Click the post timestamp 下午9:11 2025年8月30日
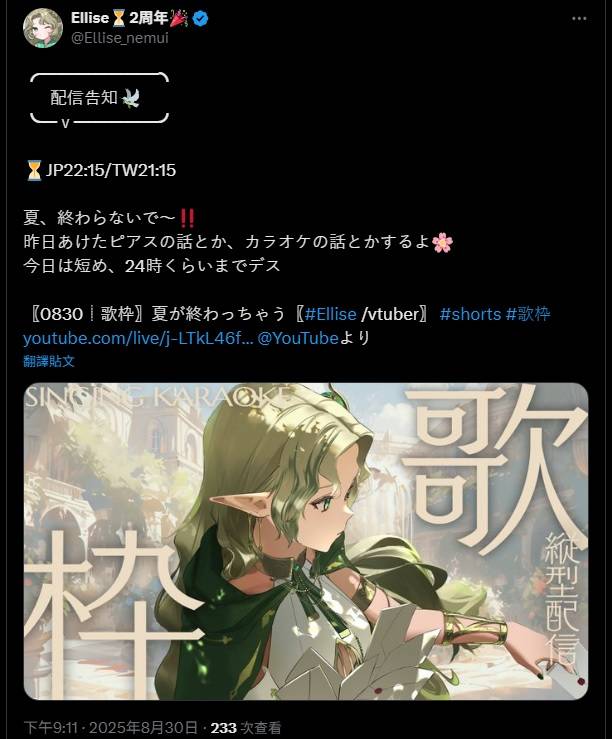Image resolution: width=612 pixels, height=739 pixels. pyautogui.click(x=110, y=728)
